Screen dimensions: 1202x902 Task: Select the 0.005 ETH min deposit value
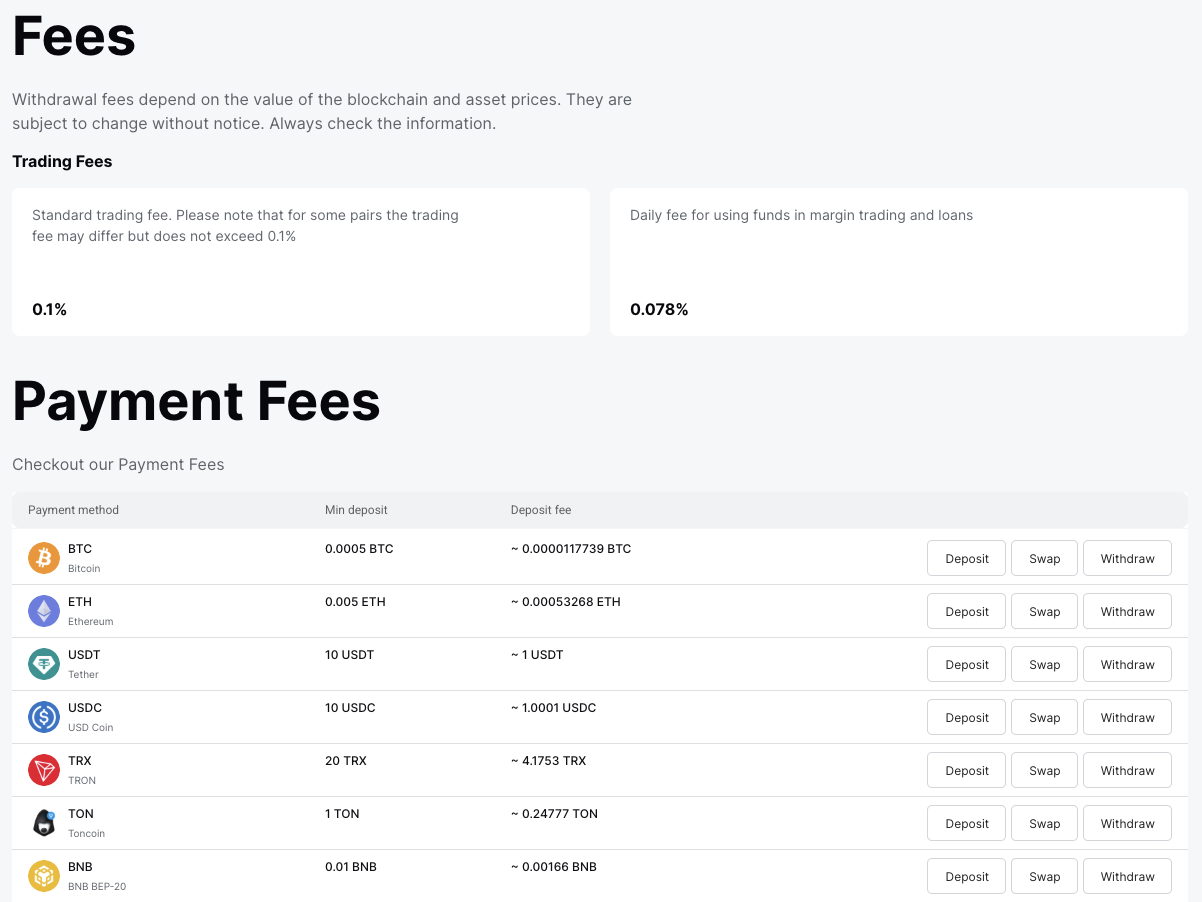tap(355, 602)
